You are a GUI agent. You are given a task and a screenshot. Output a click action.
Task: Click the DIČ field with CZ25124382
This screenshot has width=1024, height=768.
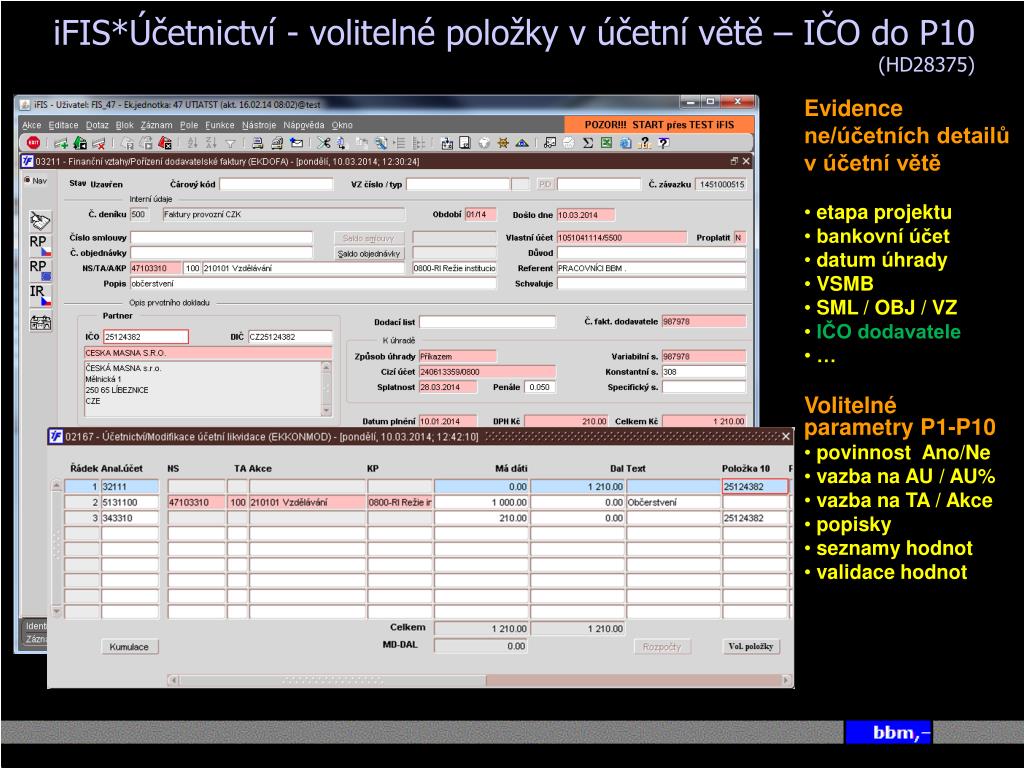pyautogui.click(x=290, y=337)
